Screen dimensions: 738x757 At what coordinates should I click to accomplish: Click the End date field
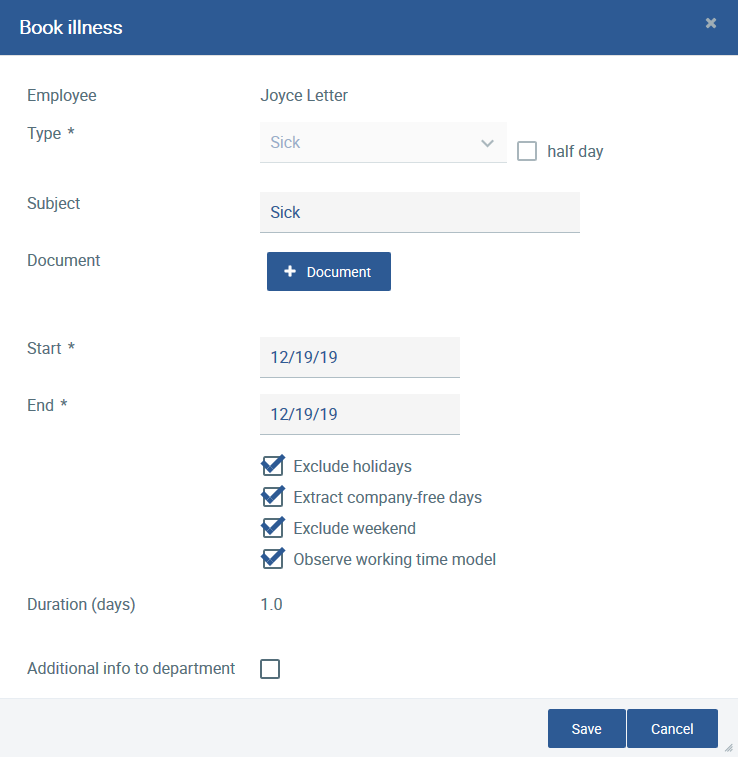click(x=360, y=414)
